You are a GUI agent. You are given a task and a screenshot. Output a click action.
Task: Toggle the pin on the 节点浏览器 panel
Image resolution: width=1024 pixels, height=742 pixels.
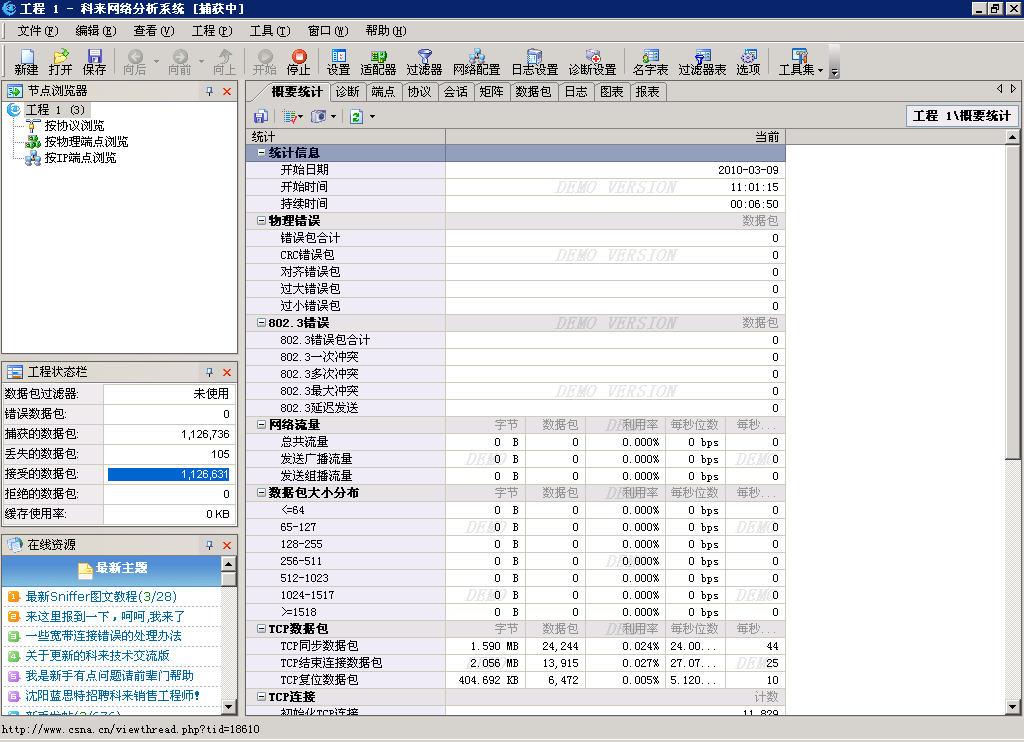(x=209, y=91)
